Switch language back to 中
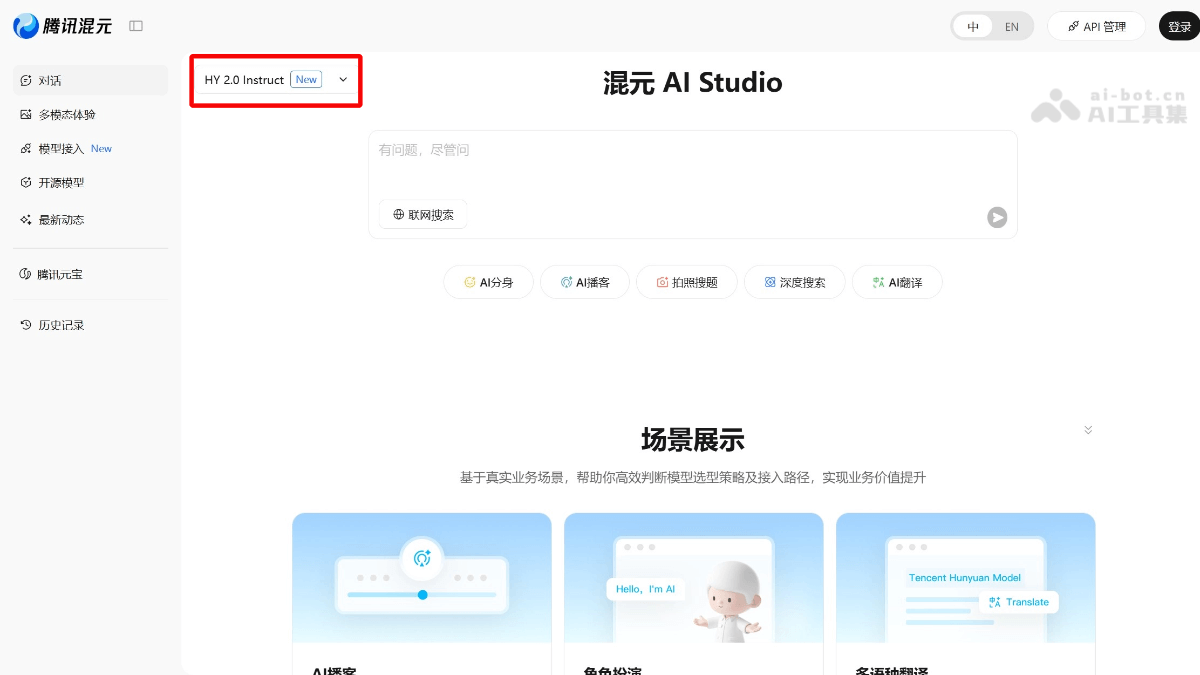 pyautogui.click(x=972, y=26)
